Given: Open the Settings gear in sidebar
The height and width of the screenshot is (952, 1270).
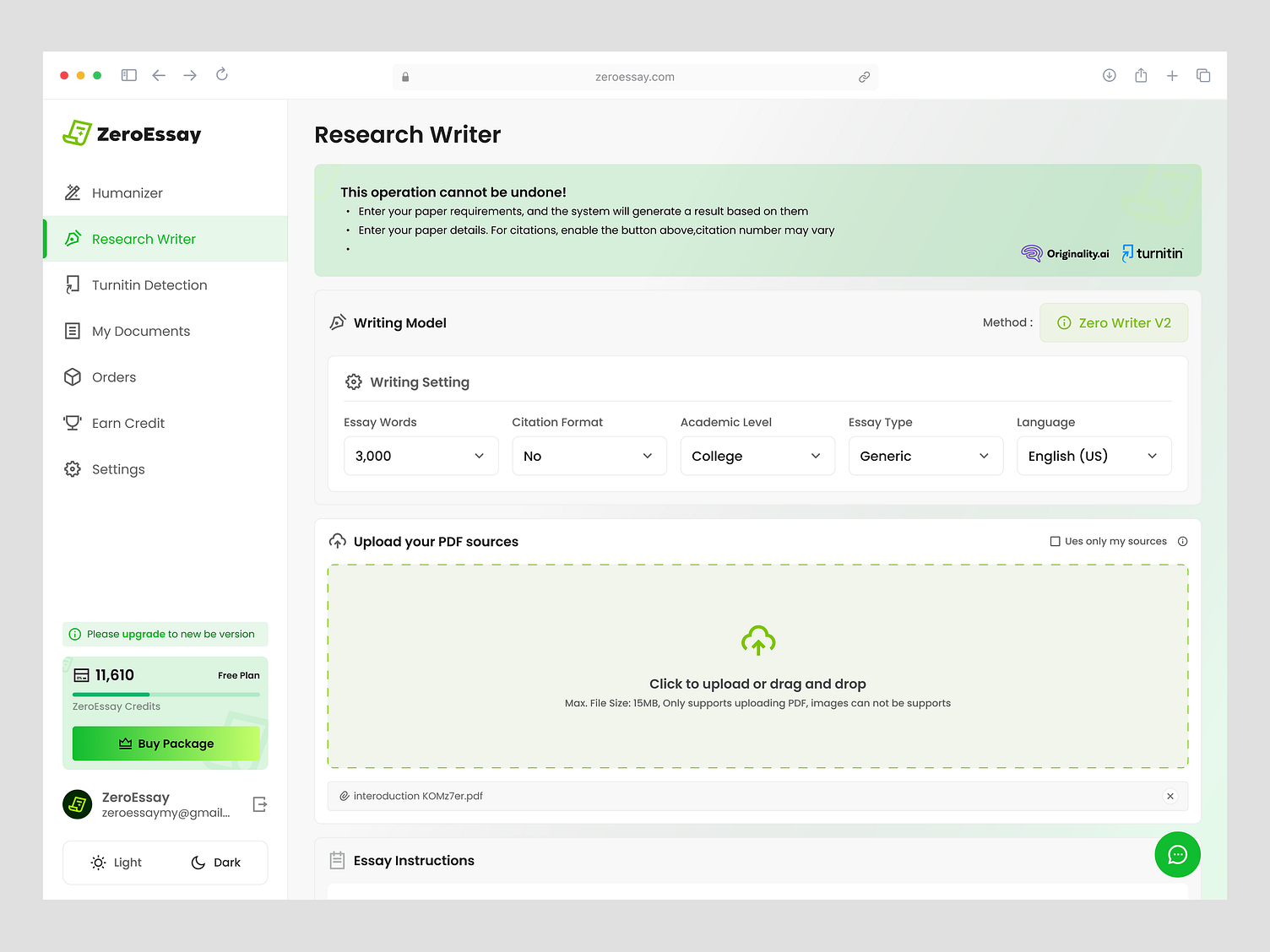Looking at the screenshot, I should (73, 469).
